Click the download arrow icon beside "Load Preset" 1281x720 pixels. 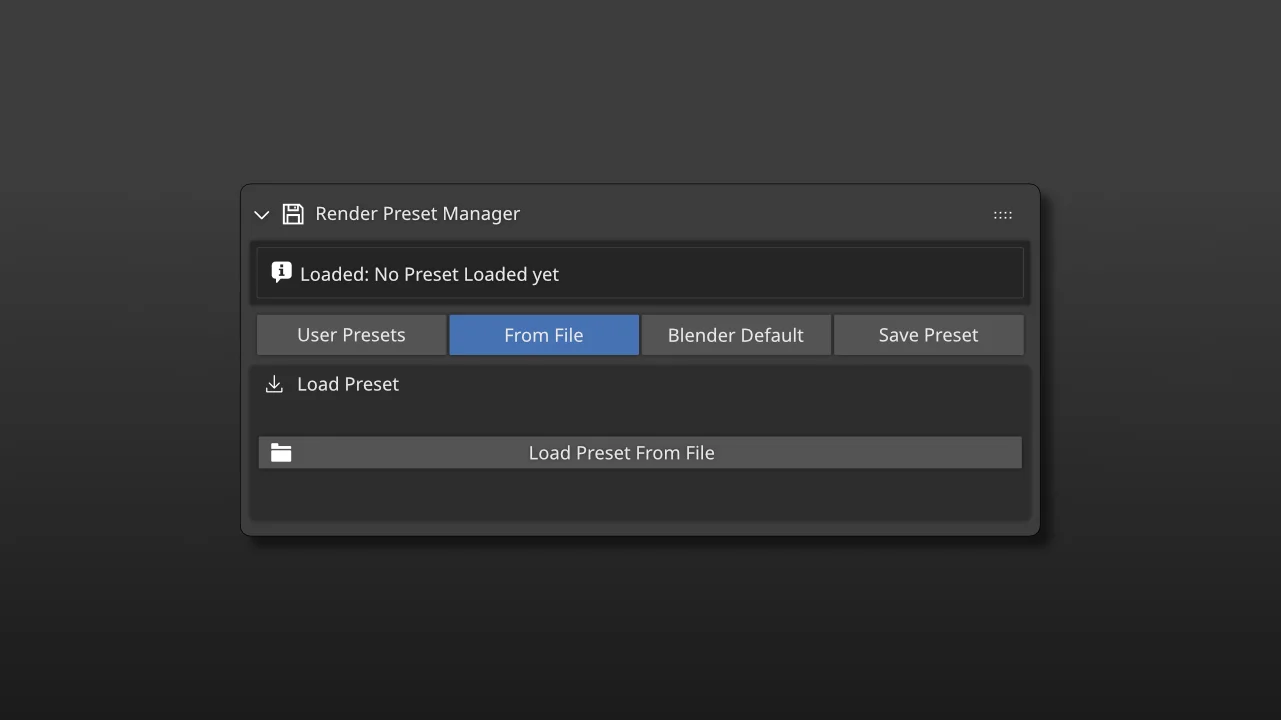click(x=274, y=383)
